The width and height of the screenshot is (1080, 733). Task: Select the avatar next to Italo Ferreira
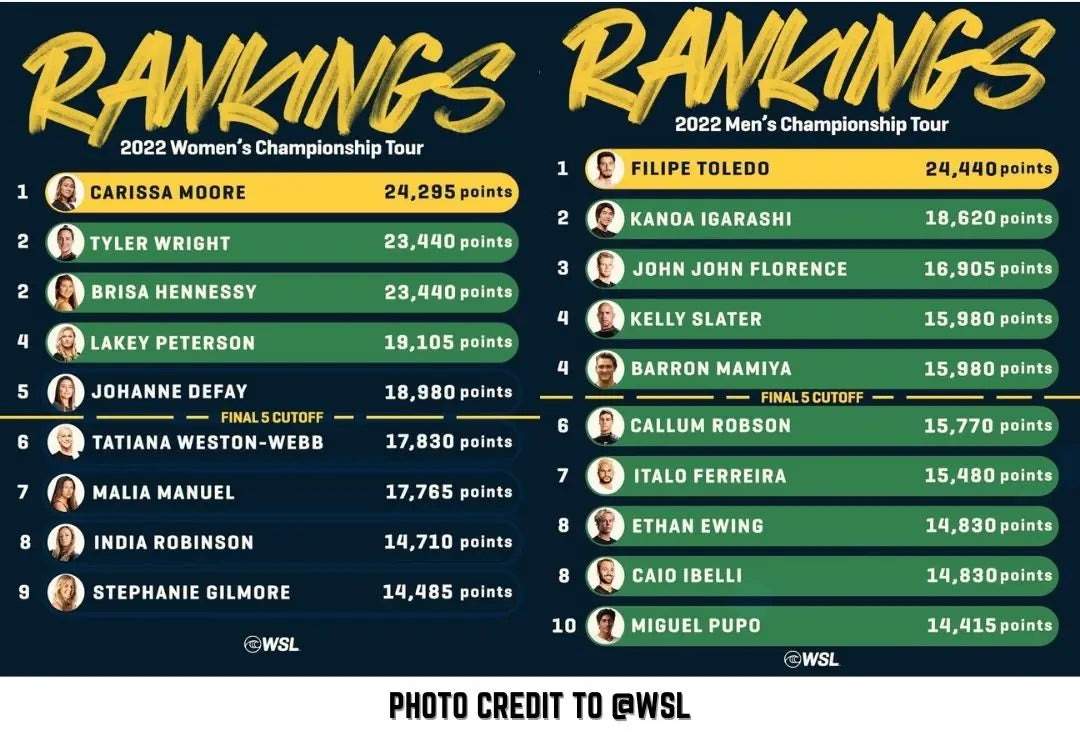(604, 476)
